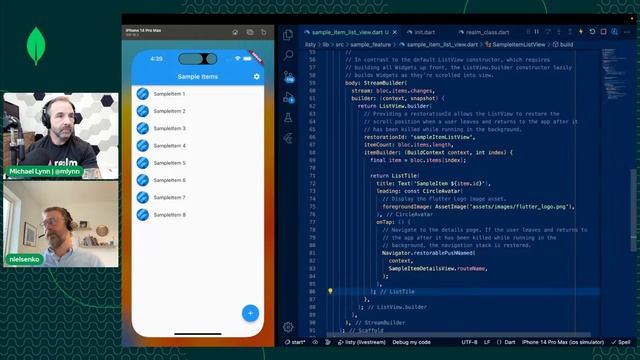Open settings gear in Sample Items app bar

click(256, 76)
